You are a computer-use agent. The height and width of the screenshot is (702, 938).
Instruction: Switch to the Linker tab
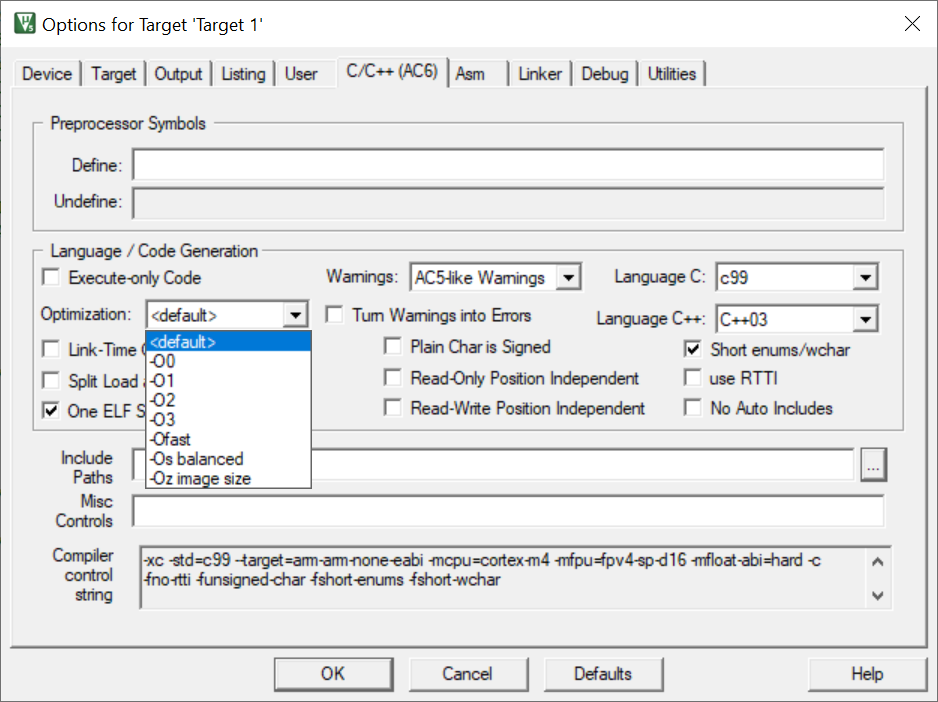(x=540, y=74)
